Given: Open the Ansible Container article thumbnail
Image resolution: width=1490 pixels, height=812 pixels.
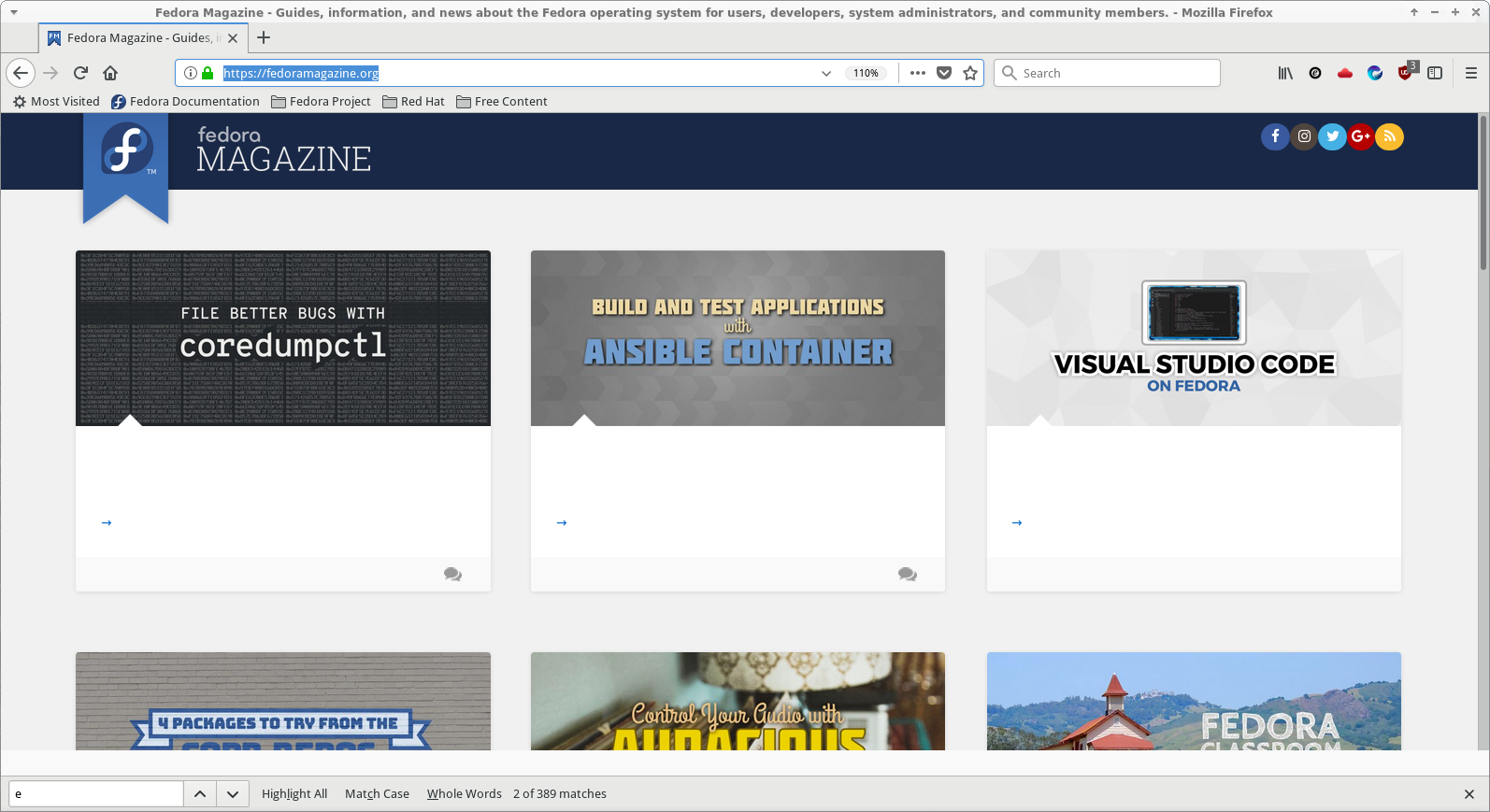Looking at the screenshot, I should pyautogui.click(x=738, y=338).
